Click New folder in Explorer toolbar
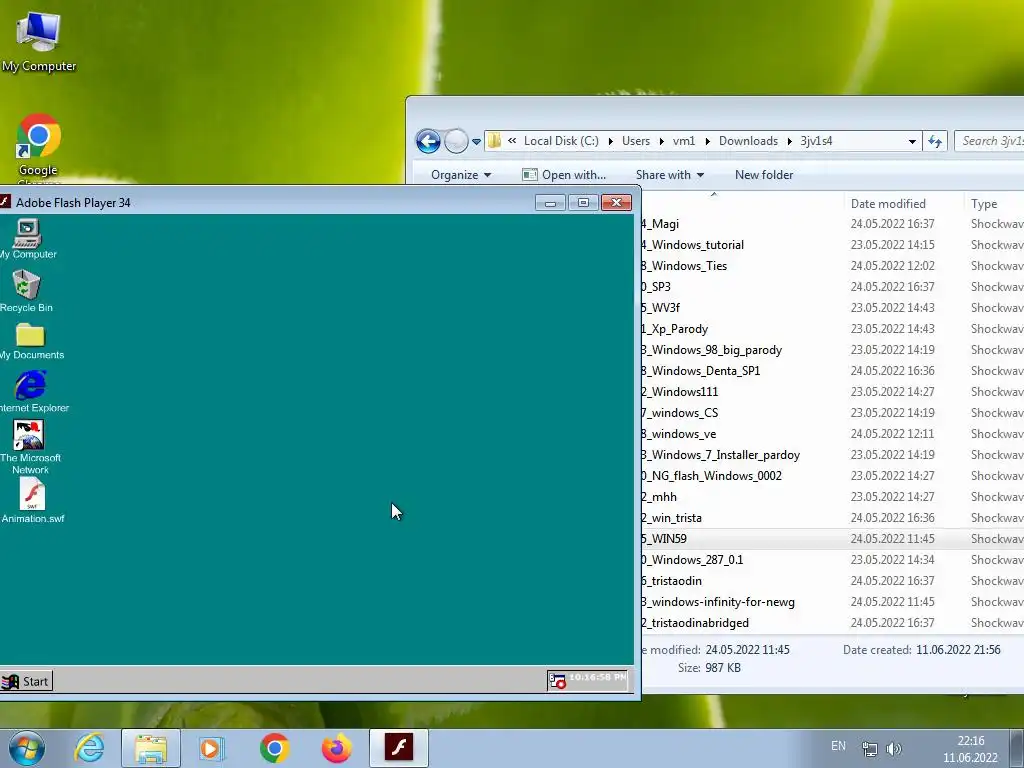Screen dimensions: 1024x768 tap(763, 175)
